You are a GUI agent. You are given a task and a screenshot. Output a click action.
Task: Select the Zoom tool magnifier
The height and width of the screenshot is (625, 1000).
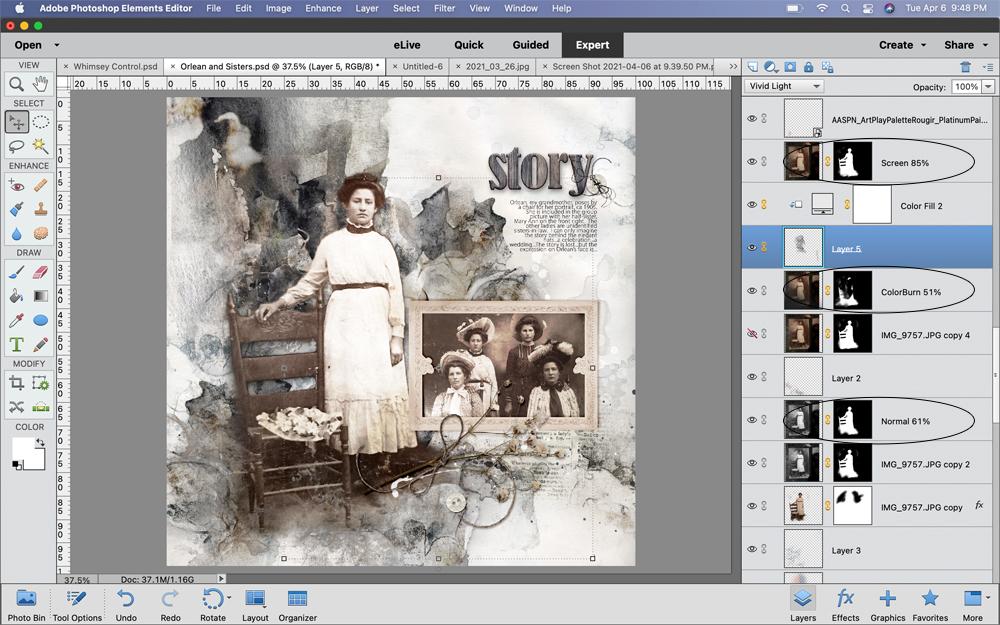[x=17, y=84]
